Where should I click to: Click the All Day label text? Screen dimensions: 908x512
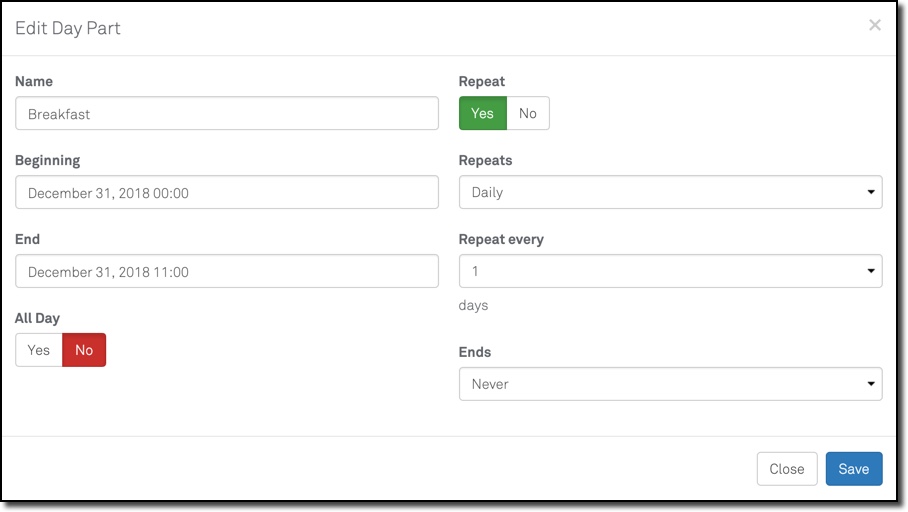pos(38,318)
